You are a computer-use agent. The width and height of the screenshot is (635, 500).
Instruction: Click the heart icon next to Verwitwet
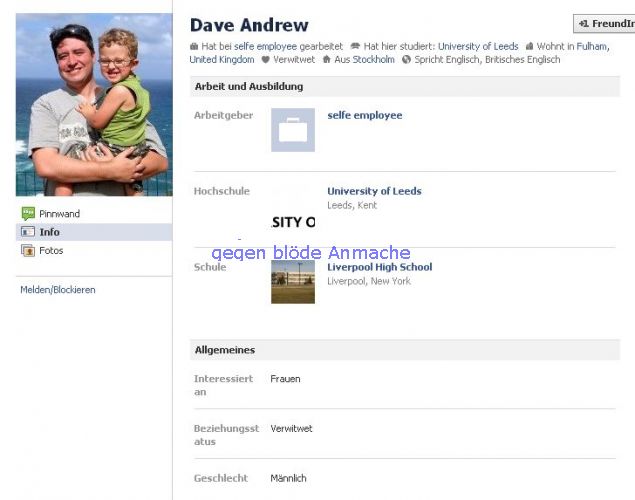265,60
